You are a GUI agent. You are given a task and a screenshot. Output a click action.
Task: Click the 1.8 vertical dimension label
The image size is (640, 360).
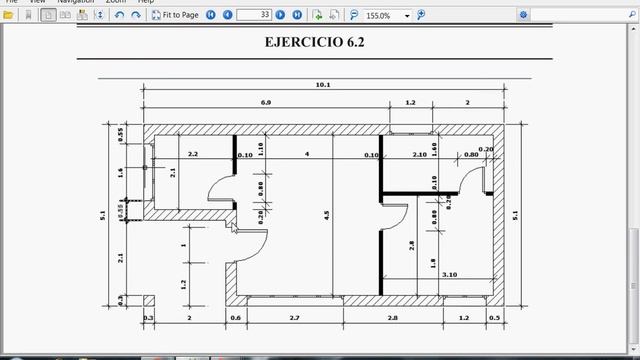[x=433, y=263]
